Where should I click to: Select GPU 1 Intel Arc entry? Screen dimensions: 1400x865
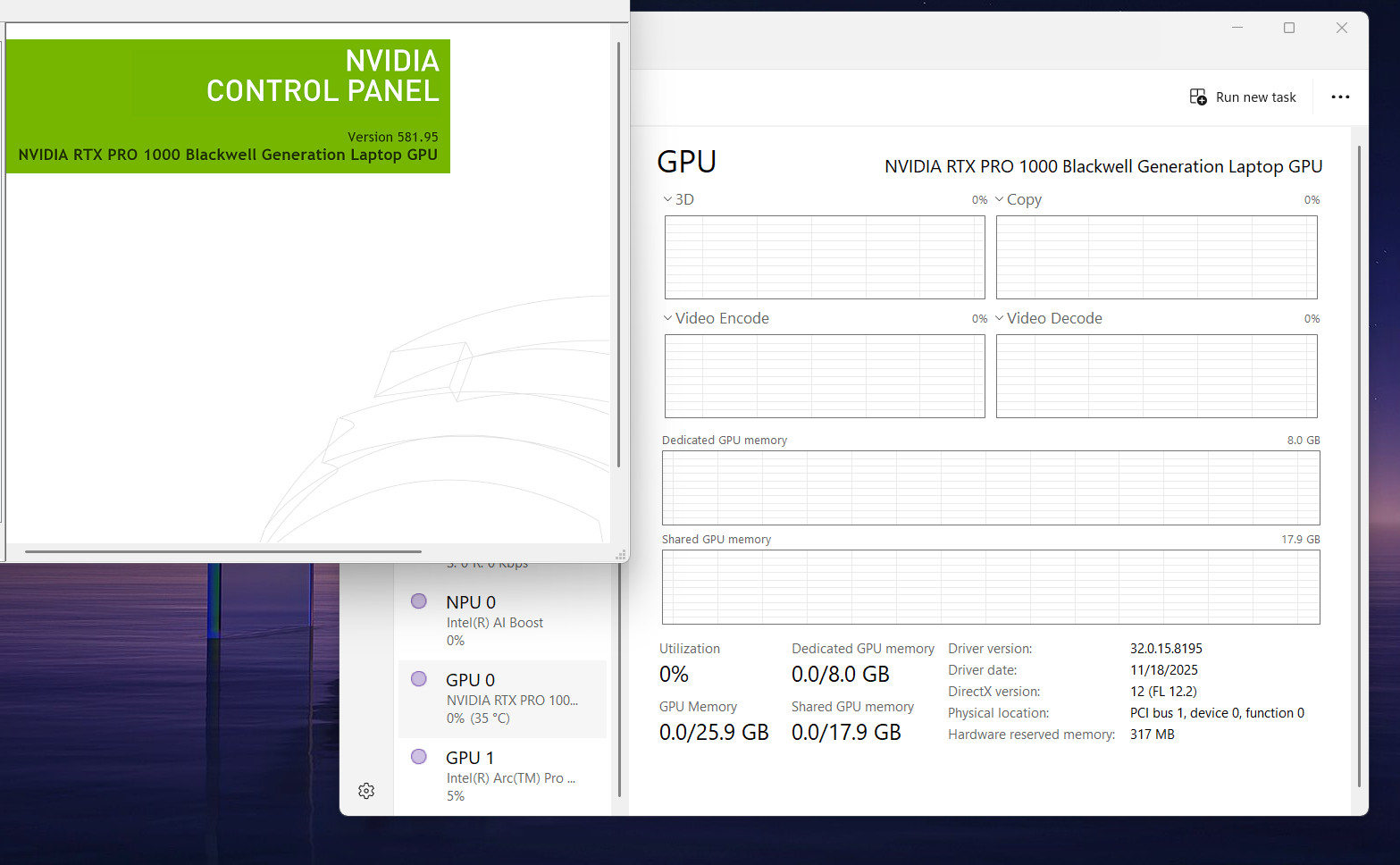pyautogui.click(x=502, y=777)
